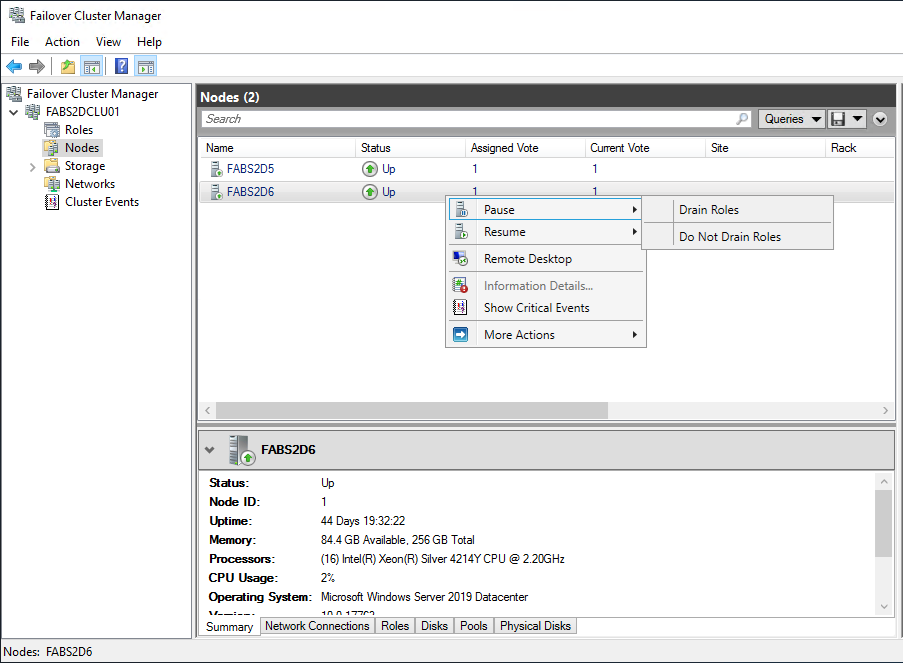Sort by the Status column header

coord(410,148)
